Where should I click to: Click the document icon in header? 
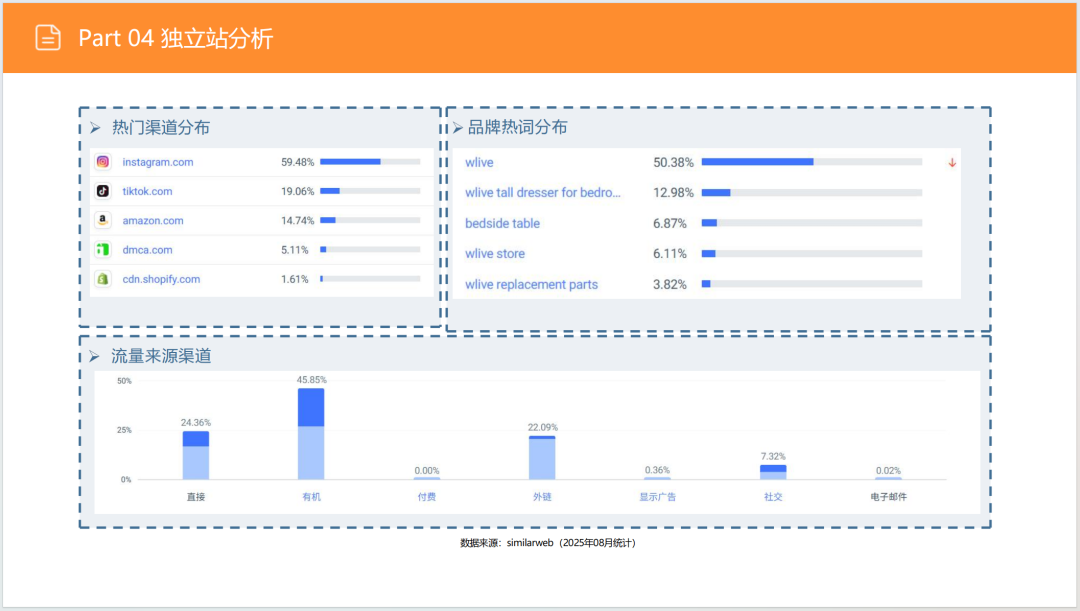coord(48,37)
